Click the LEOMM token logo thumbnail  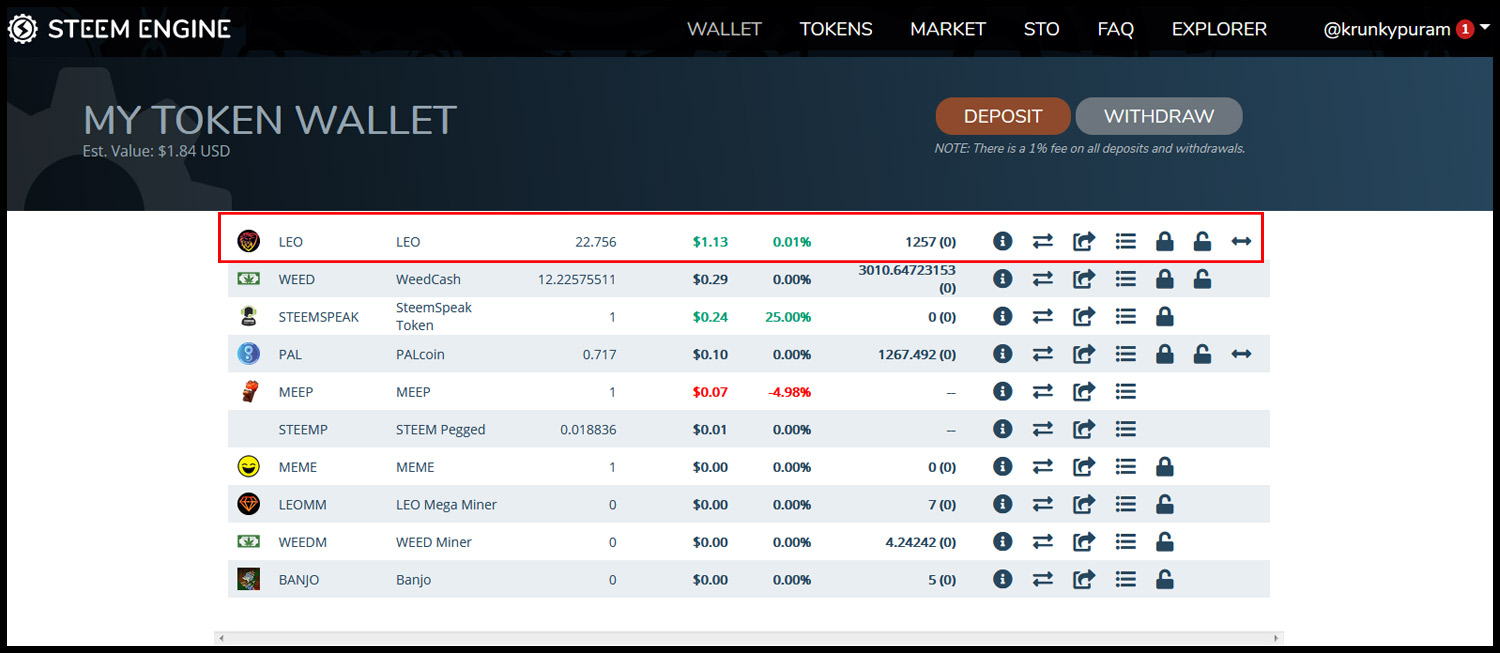249,504
